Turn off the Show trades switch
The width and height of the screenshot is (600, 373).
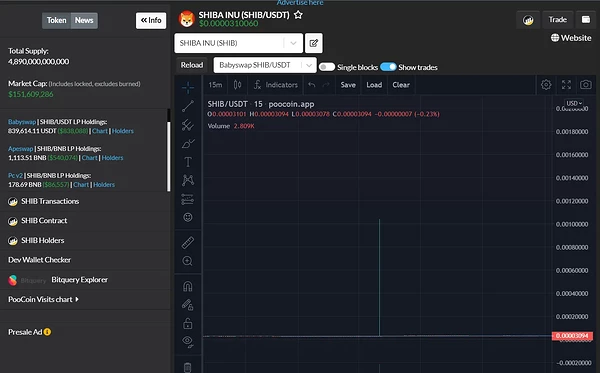pyautogui.click(x=388, y=67)
